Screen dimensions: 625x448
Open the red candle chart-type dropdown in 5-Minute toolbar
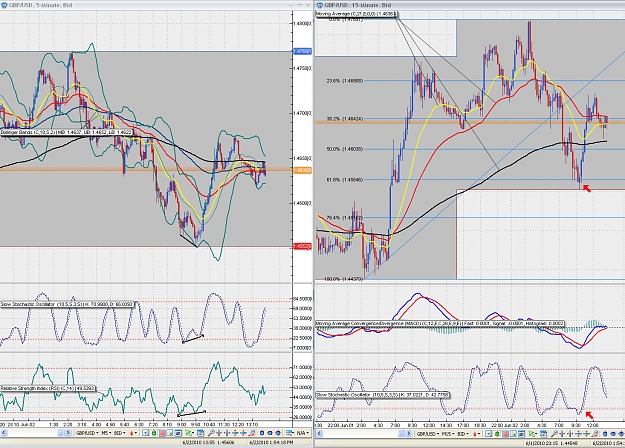tap(134, 433)
